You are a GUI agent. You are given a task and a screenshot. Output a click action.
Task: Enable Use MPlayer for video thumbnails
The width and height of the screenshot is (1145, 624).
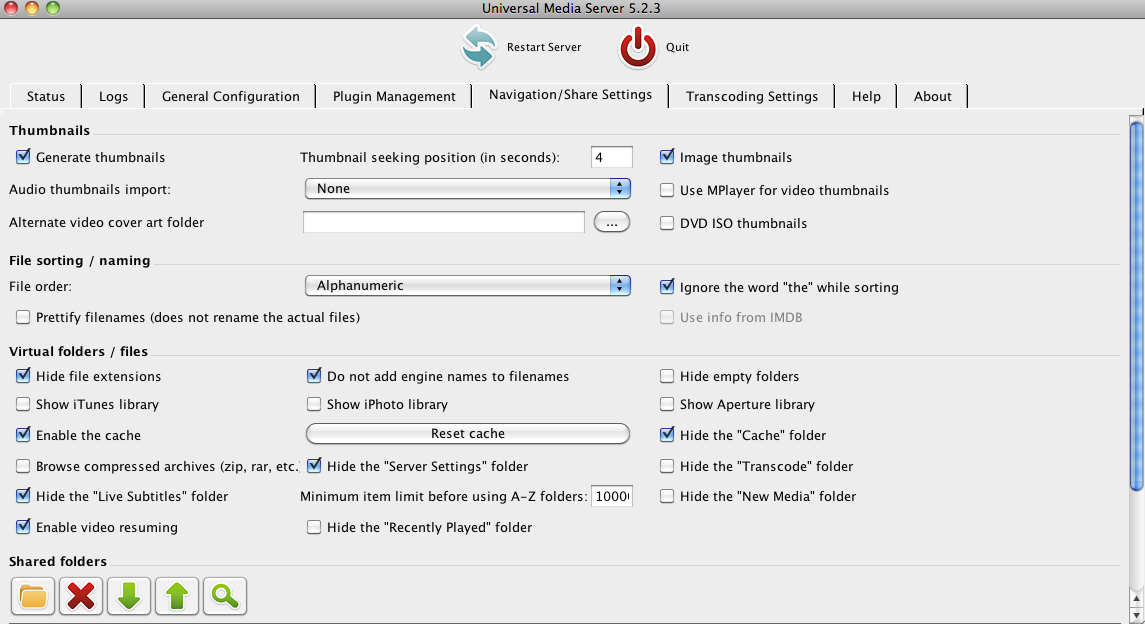pyautogui.click(x=667, y=190)
